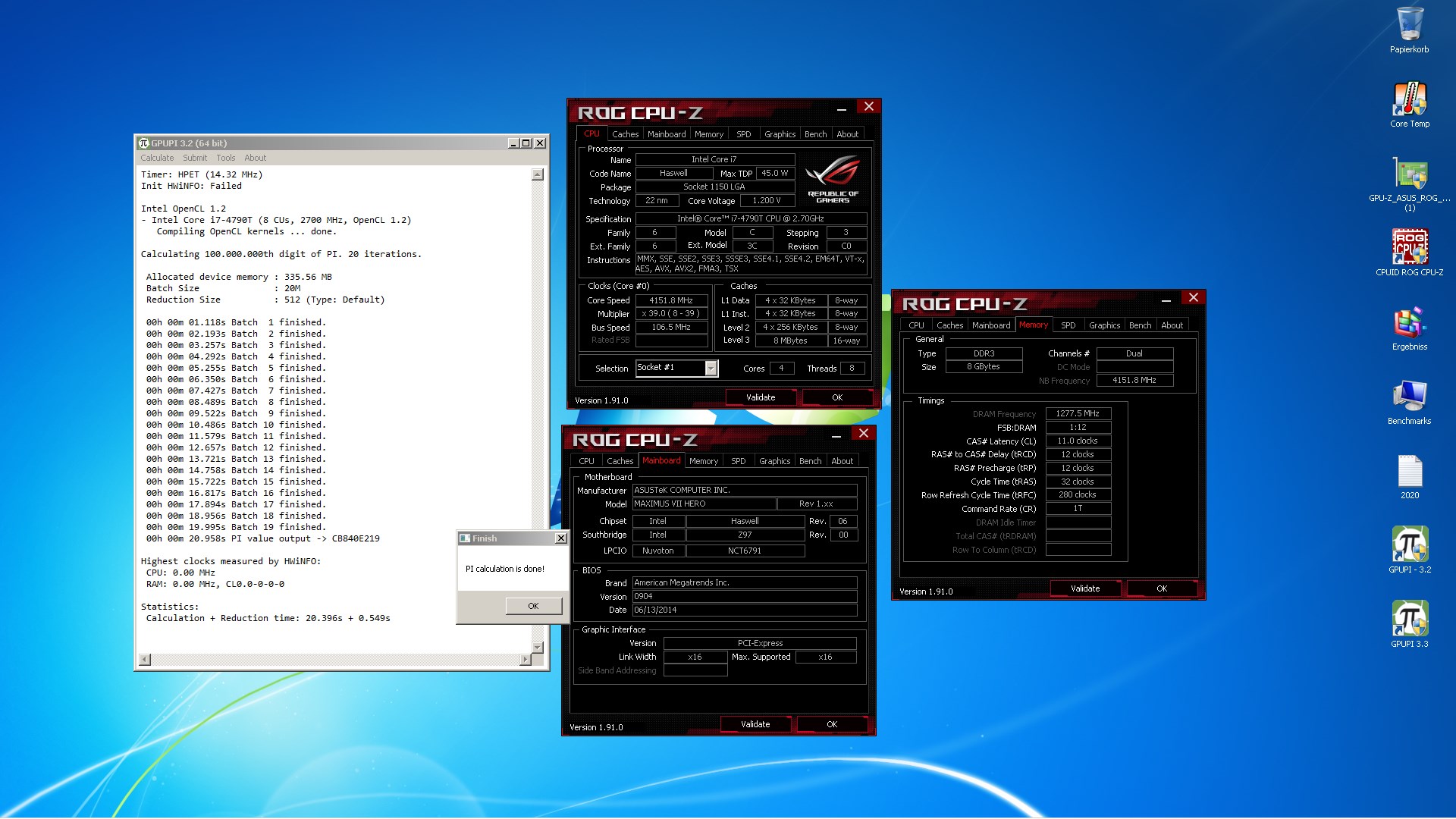Image resolution: width=1456 pixels, height=819 pixels.
Task: Click the Bus Speed 106.5 MHz field
Action: pos(671,327)
